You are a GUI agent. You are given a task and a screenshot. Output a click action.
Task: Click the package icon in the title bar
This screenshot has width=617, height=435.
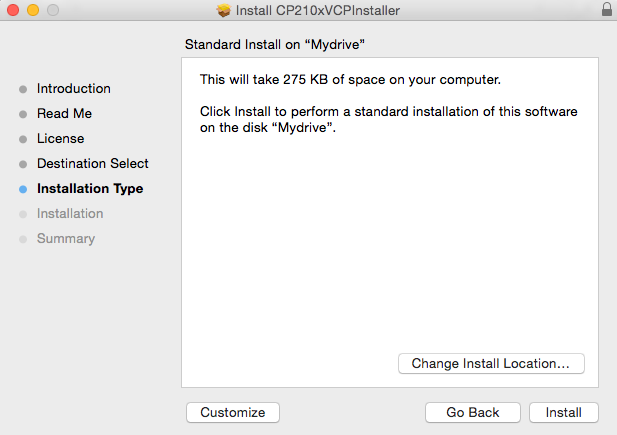[223, 10]
